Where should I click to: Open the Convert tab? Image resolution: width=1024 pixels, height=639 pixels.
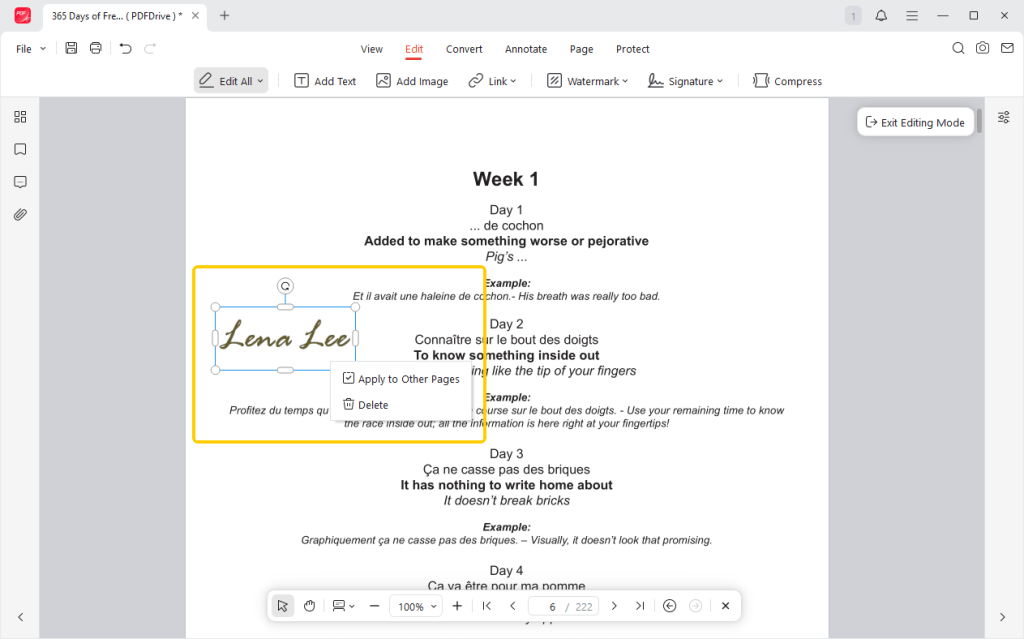[464, 49]
